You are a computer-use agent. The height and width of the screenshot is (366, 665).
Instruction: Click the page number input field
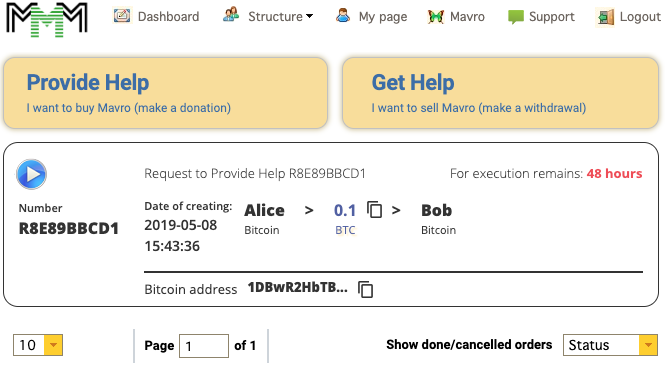click(x=204, y=346)
